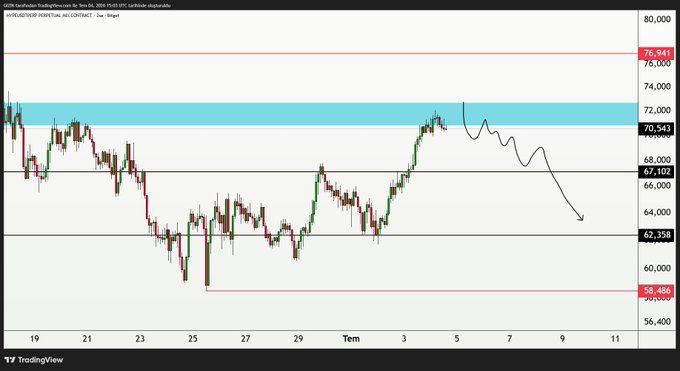This screenshot has width=680, height=371.
Task: Click the 68,000 price axis value
Action: click(657, 160)
